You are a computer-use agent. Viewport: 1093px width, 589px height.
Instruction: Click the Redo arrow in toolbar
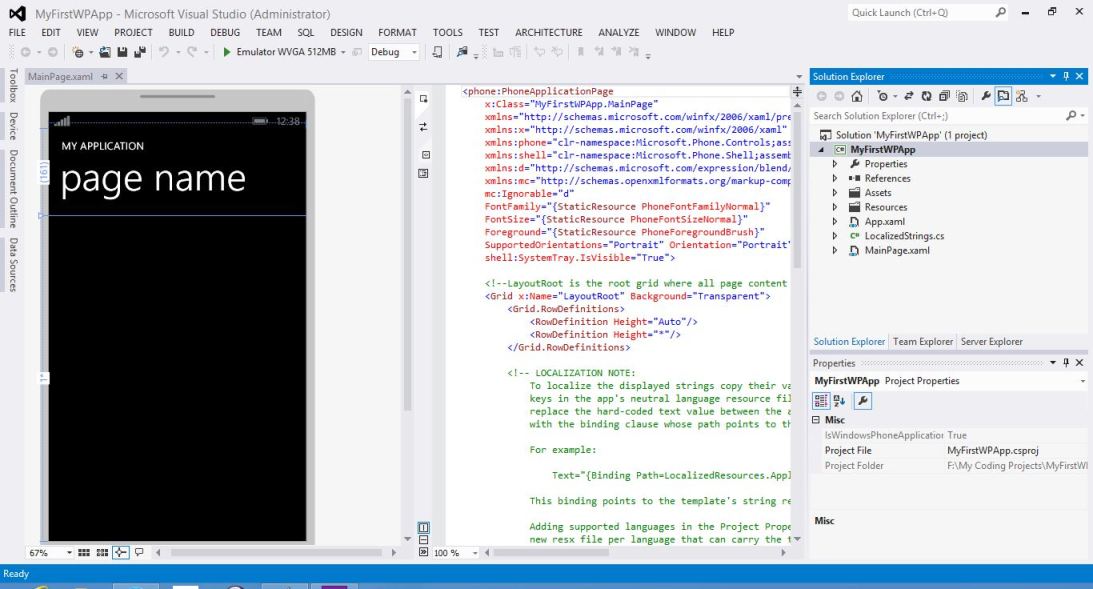click(192, 52)
